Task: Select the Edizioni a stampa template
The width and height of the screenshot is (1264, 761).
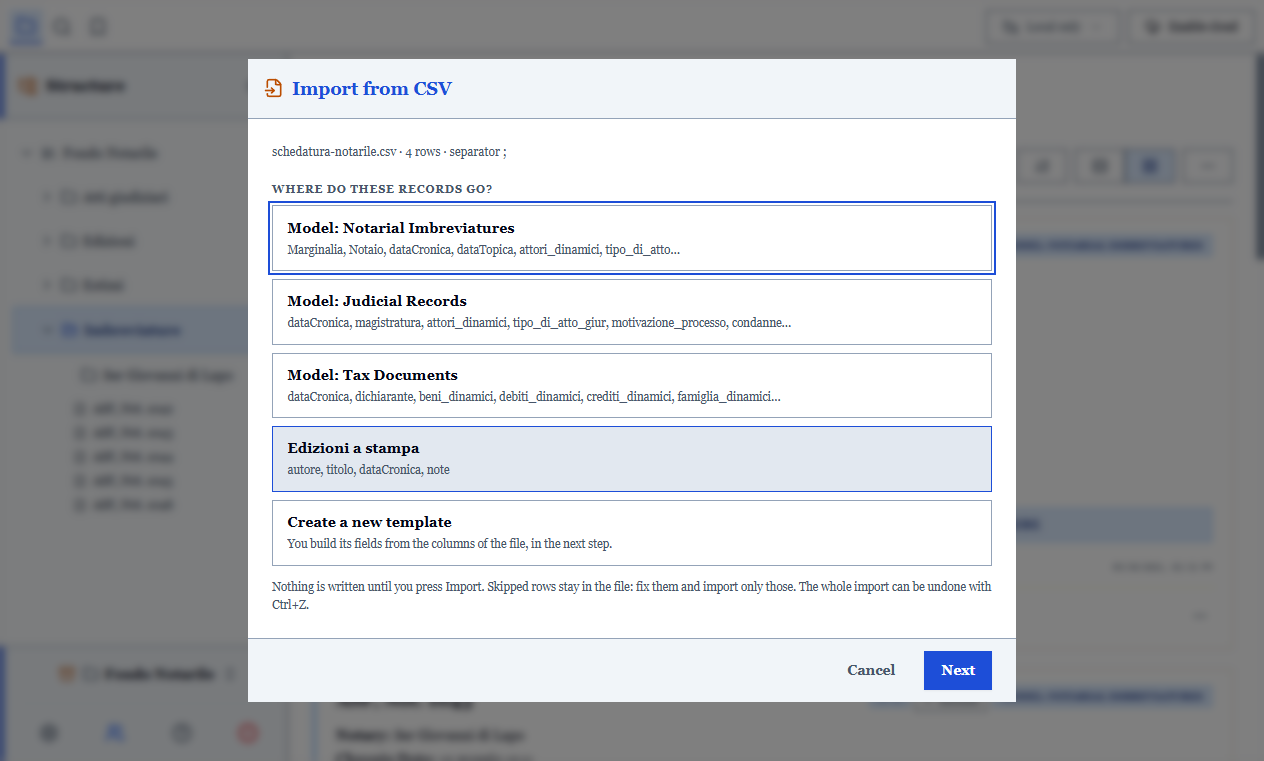Action: 631,459
